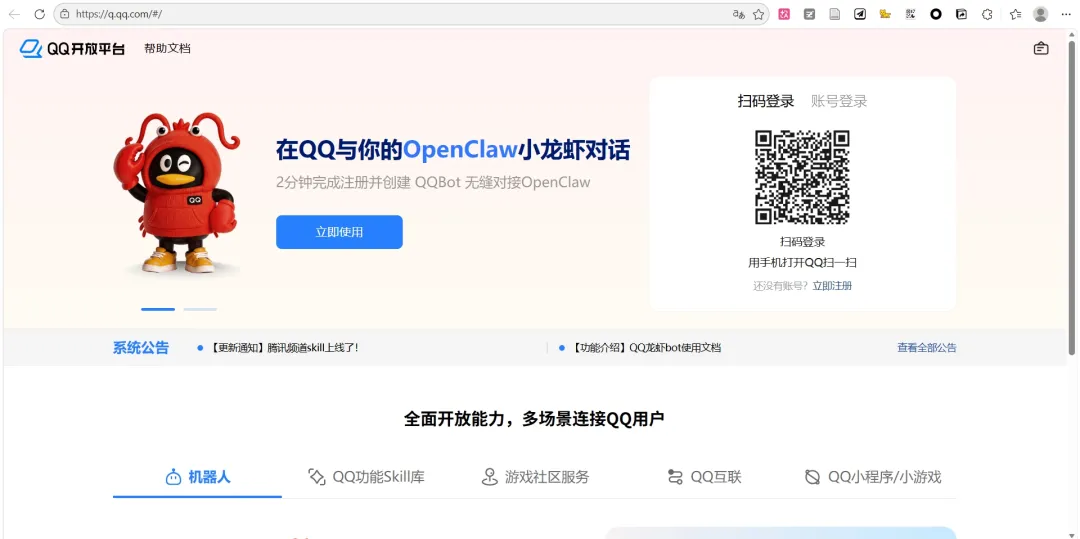
Task: Select the 游戏社区服务 tab
Action: 534,476
